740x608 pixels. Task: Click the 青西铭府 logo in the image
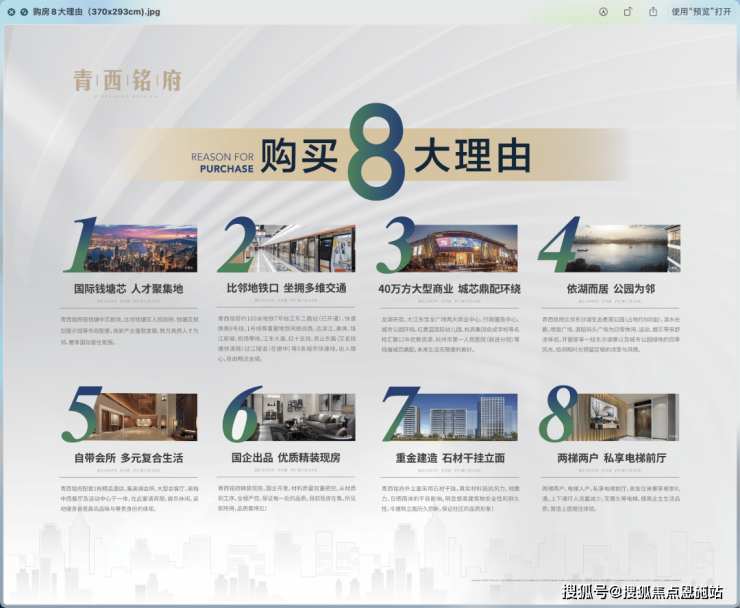127,81
